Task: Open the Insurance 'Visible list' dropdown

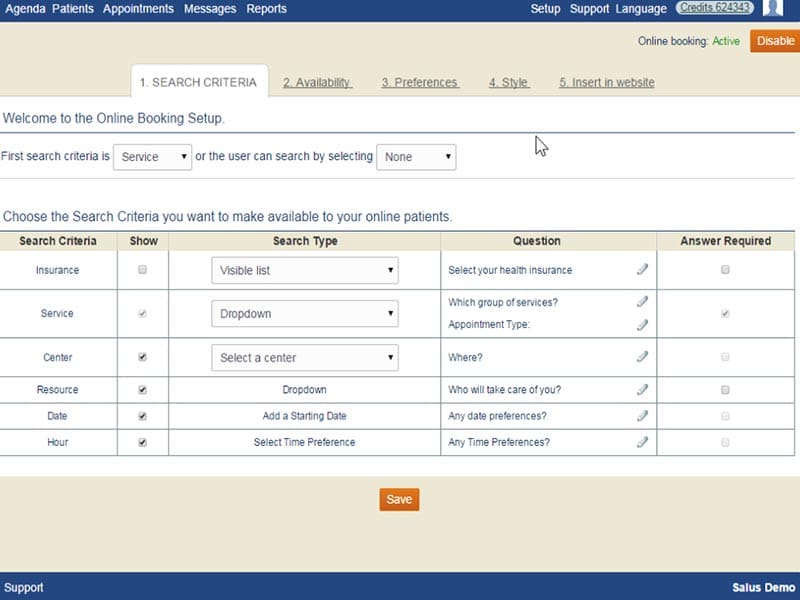Action: tap(305, 270)
